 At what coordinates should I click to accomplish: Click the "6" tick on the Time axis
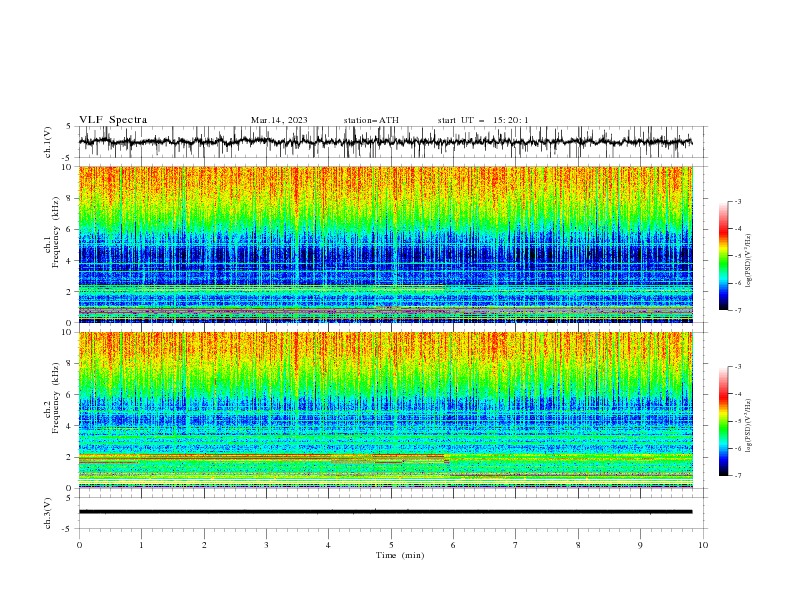pyautogui.click(x=453, y=545)
